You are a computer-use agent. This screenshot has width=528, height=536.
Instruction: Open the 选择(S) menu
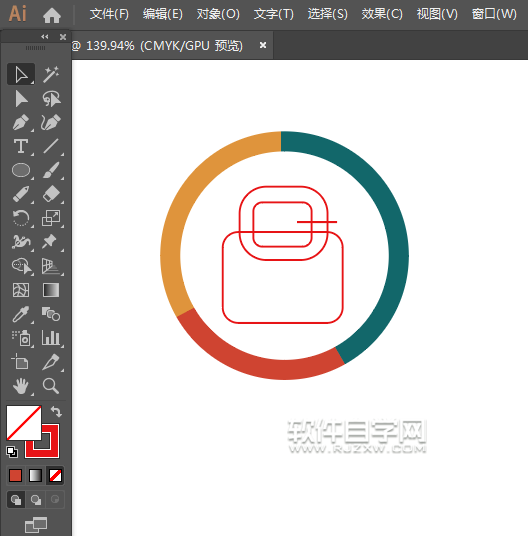(x=327, y=14)
